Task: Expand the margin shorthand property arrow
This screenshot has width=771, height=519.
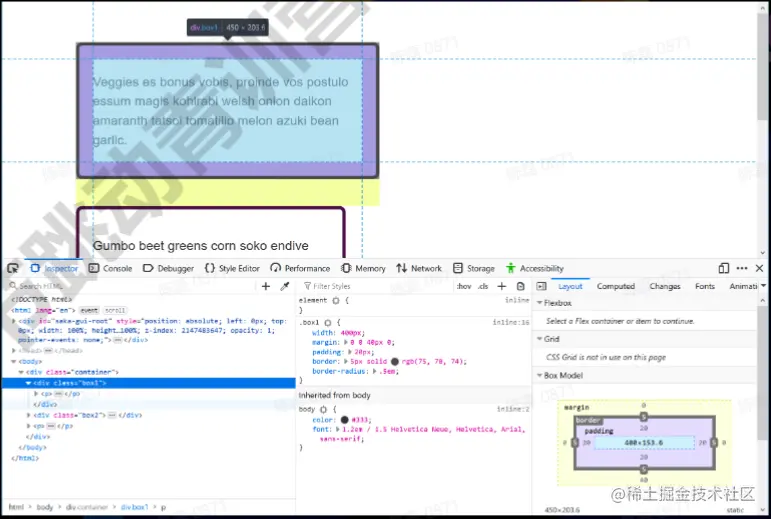Action: click(346, 343)
